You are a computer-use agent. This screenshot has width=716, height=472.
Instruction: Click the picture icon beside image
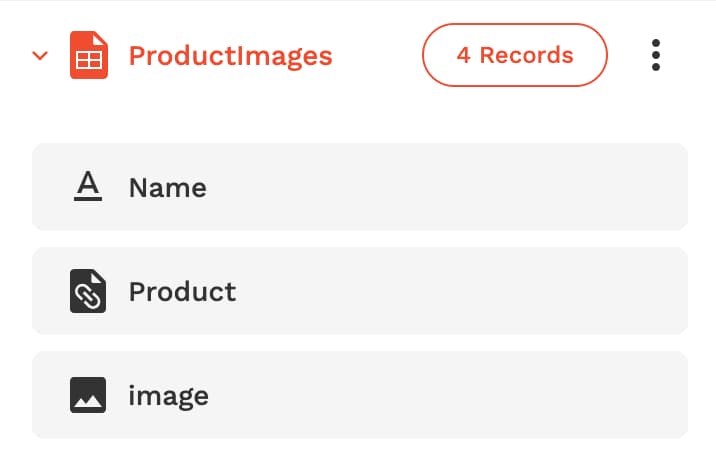click(88, 395)
